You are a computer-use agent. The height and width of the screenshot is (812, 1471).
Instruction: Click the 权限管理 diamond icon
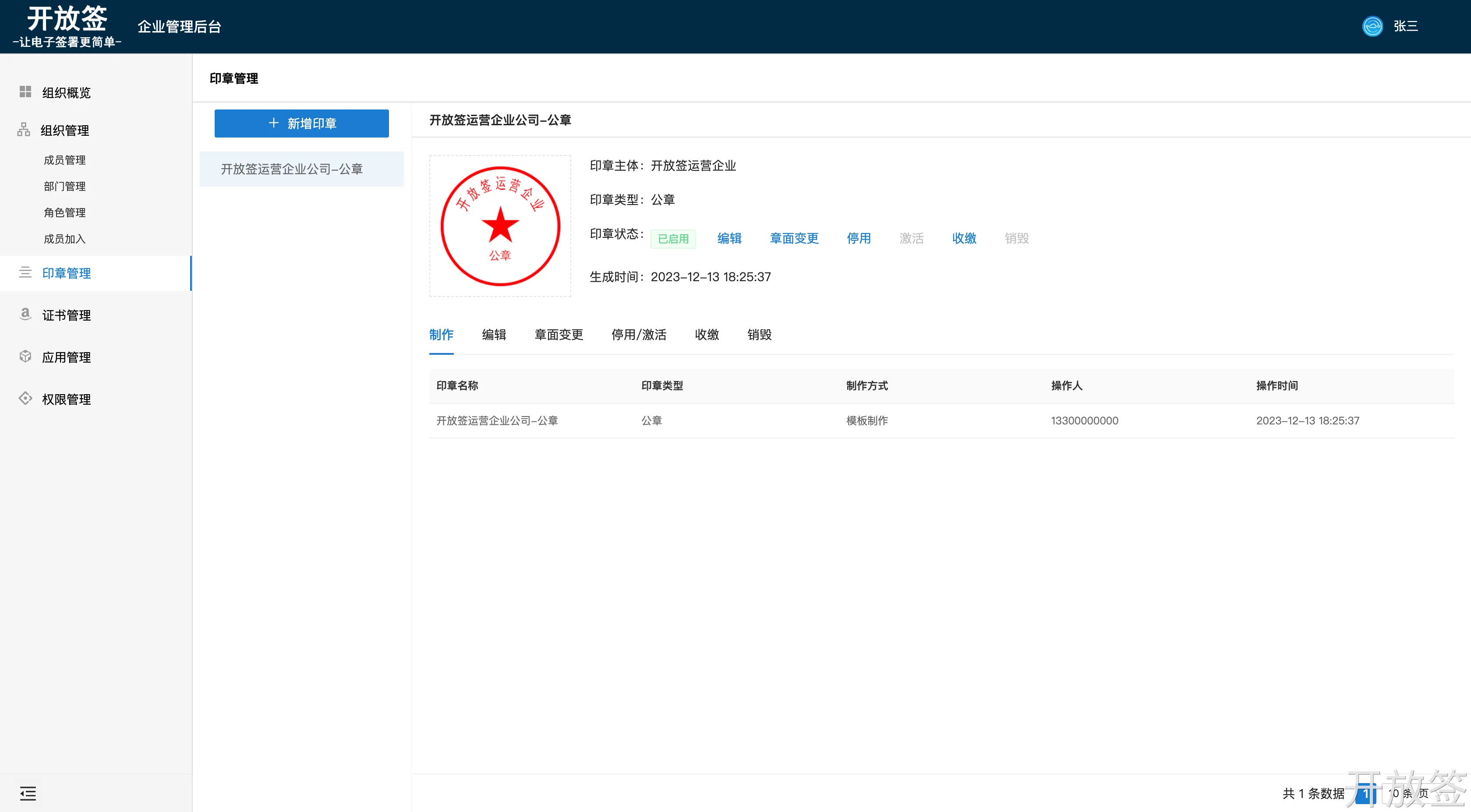[25, 399]
